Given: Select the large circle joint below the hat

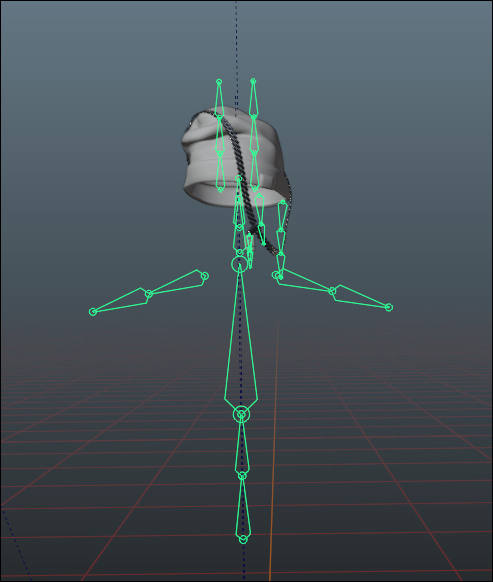Looking at the screenshot, I should 239,264.
